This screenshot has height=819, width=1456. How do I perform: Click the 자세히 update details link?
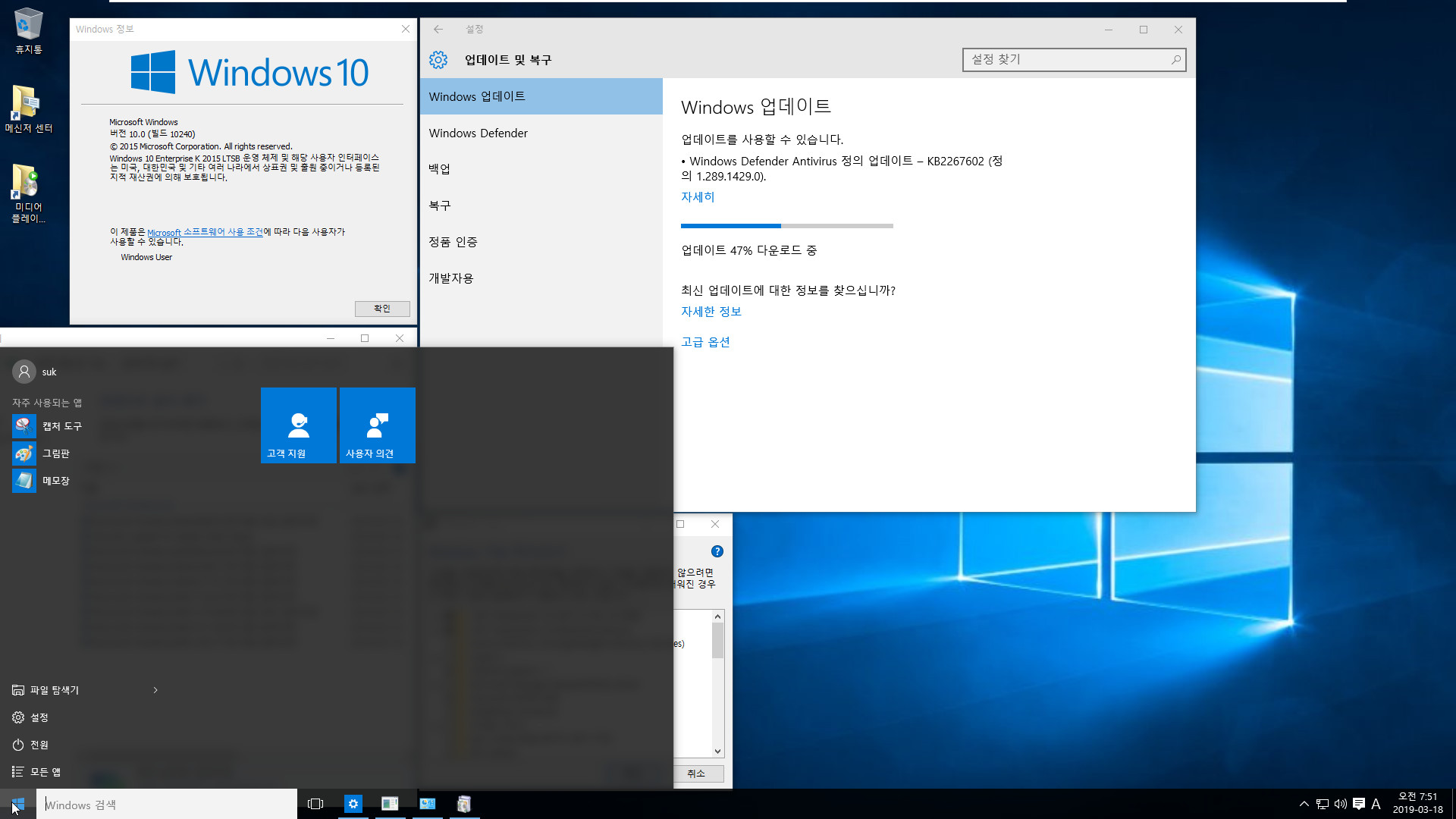[x=698, y=197]
